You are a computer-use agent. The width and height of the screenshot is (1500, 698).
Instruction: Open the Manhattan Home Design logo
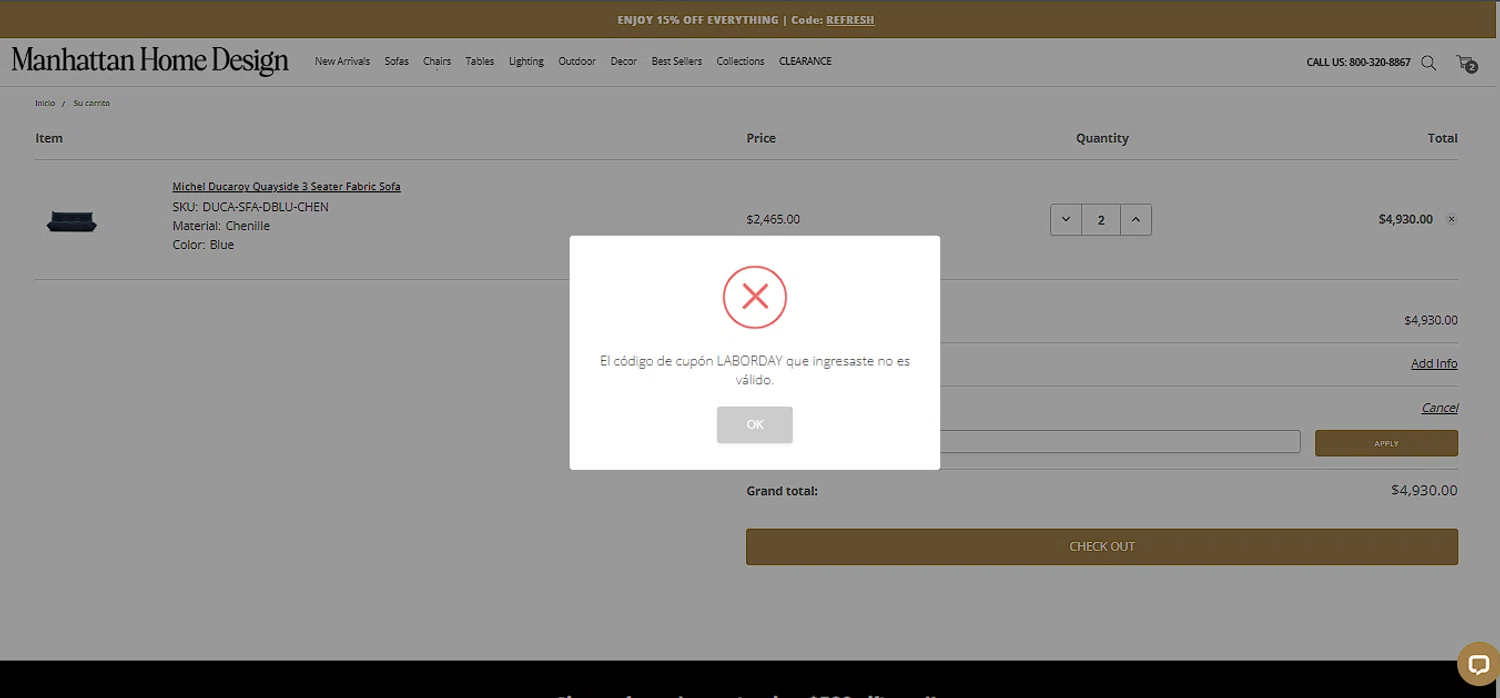coord(150,61)
